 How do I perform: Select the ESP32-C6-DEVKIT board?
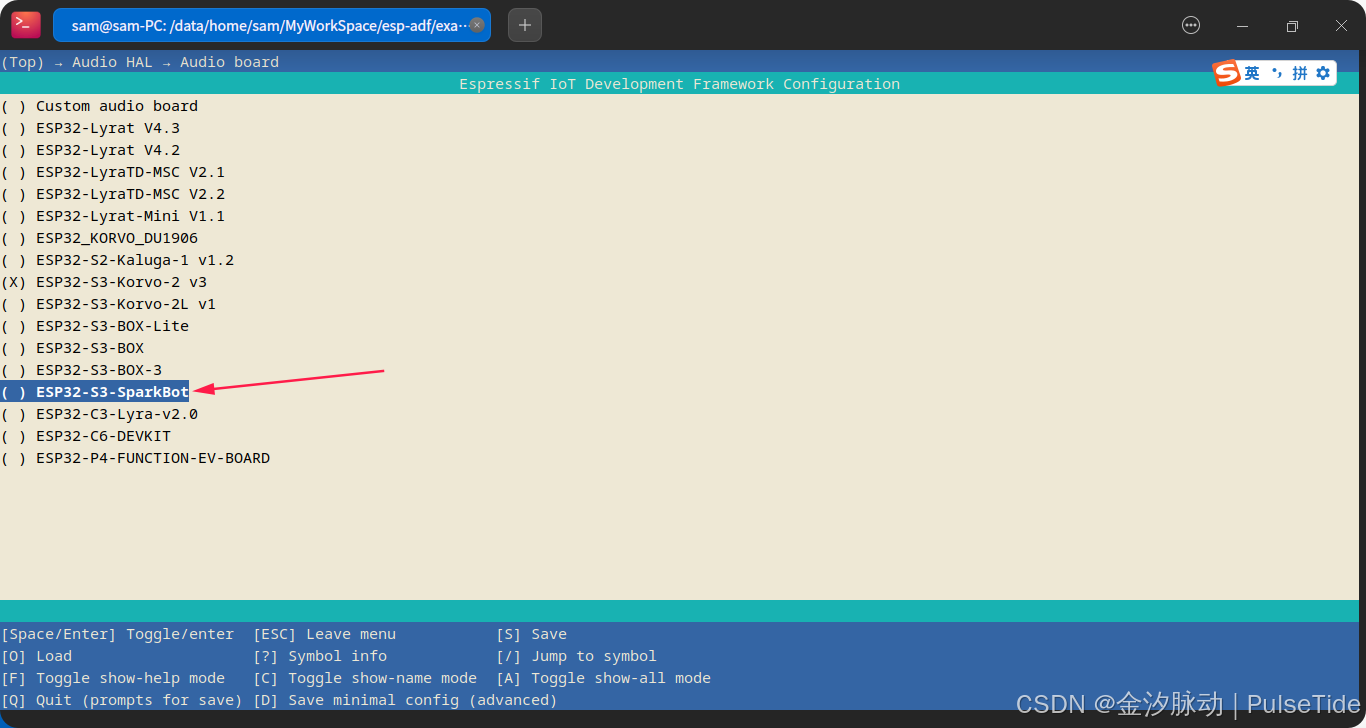pos(85,436)
